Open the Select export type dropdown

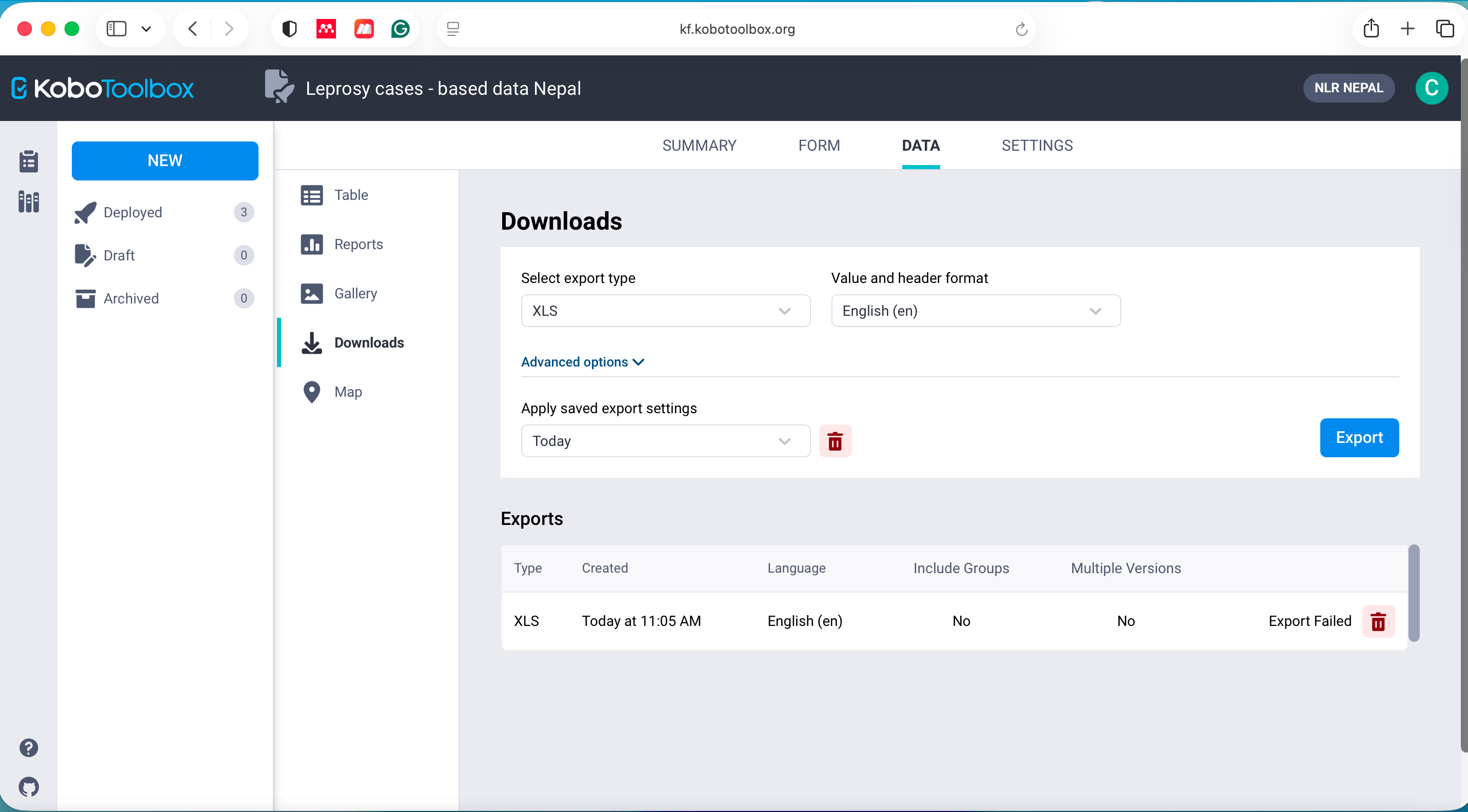[x=665, y=311]
